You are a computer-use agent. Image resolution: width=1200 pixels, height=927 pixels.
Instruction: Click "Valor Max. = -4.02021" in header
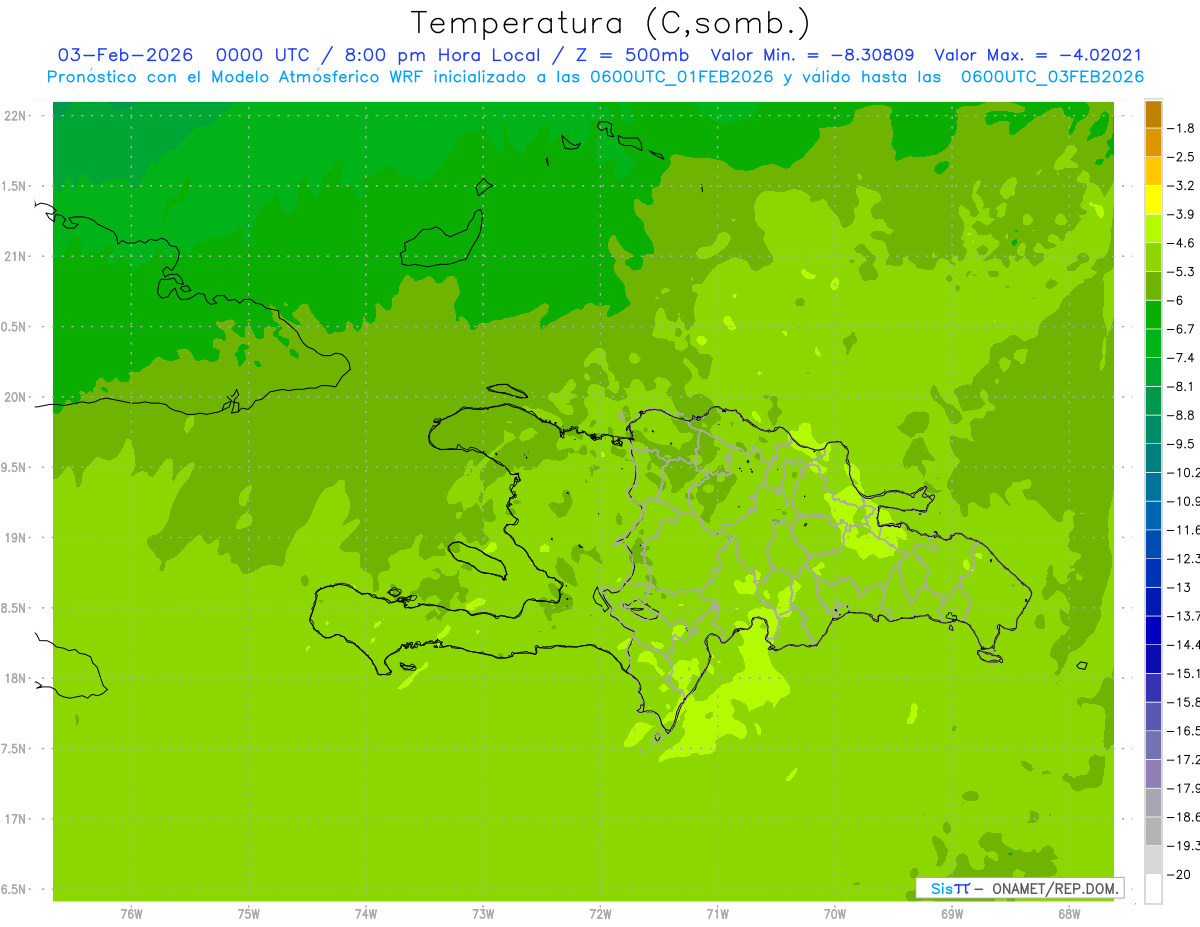point(1038,55)
